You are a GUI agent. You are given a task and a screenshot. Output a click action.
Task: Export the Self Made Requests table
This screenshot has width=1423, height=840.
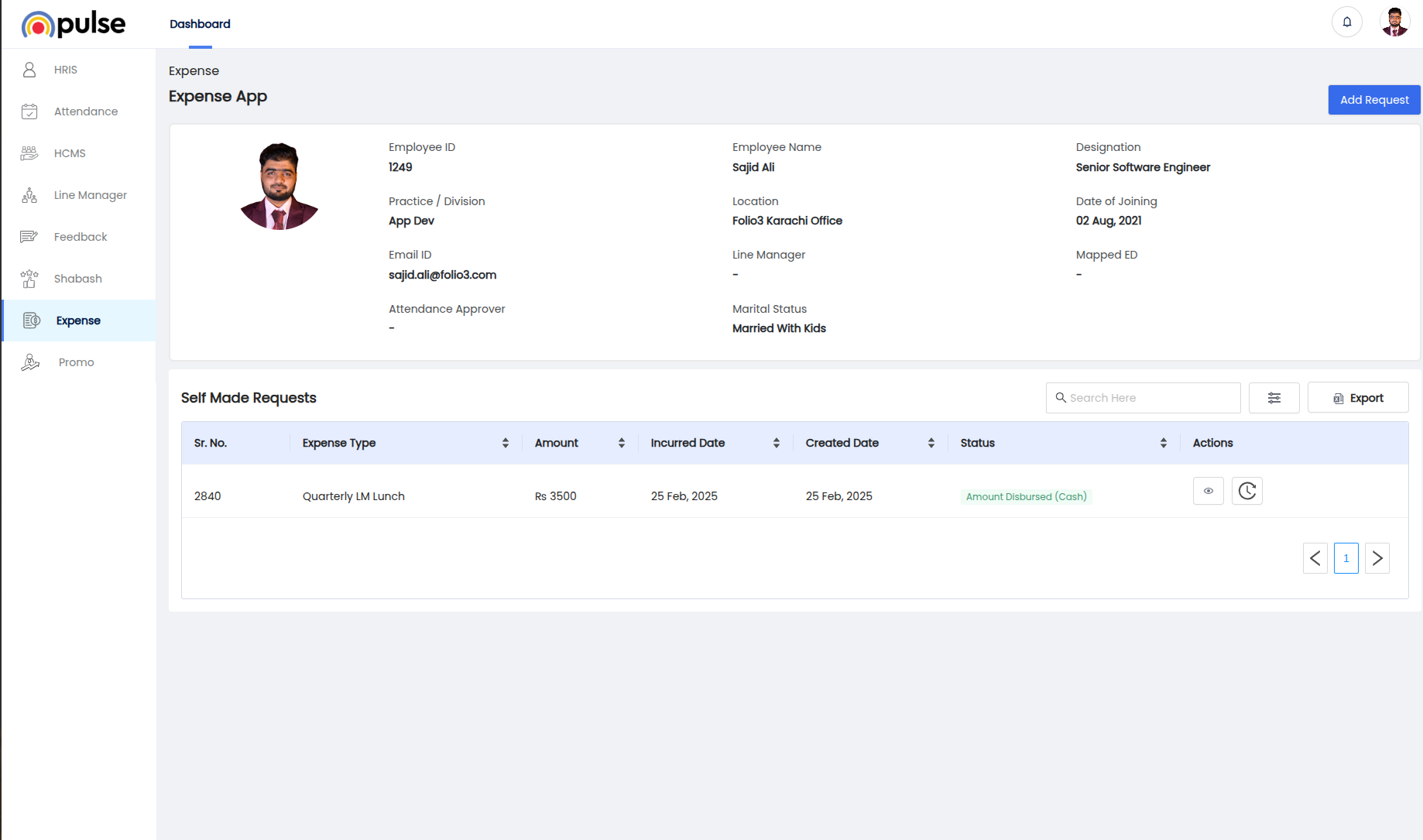coord(1357,398)
